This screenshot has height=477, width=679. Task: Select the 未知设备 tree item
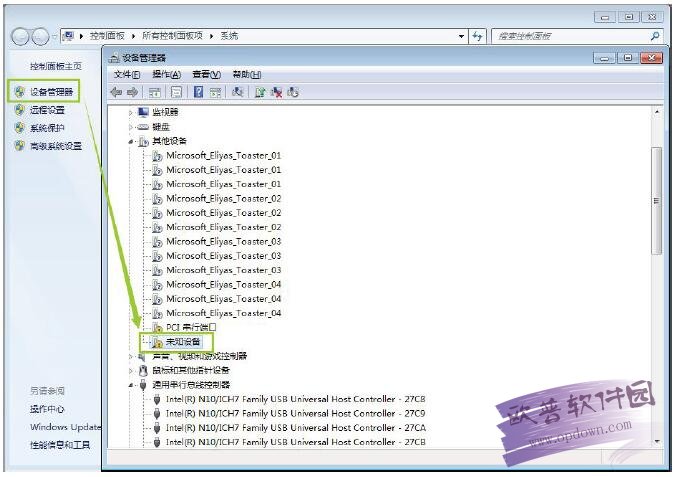[x=183, y=342]
